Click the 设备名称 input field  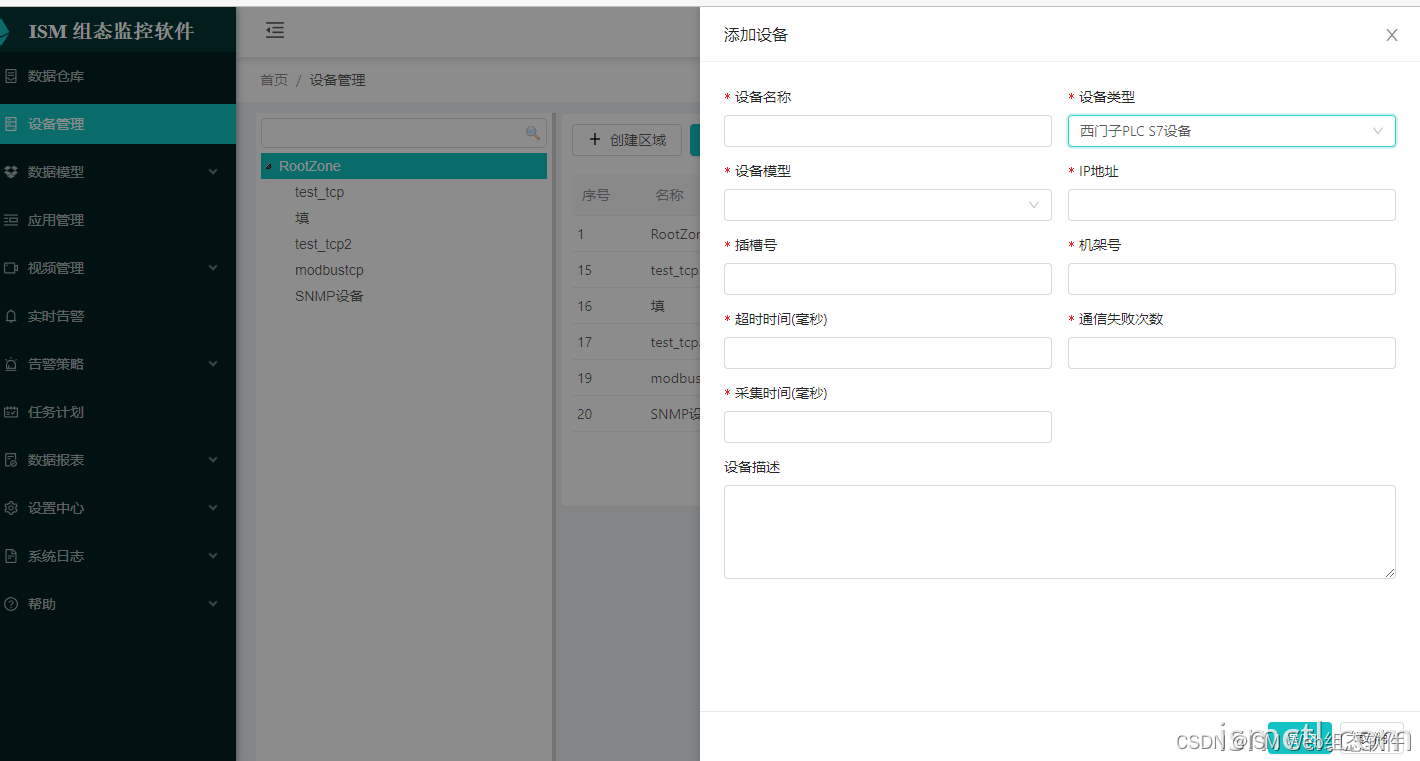pos(888,131)
